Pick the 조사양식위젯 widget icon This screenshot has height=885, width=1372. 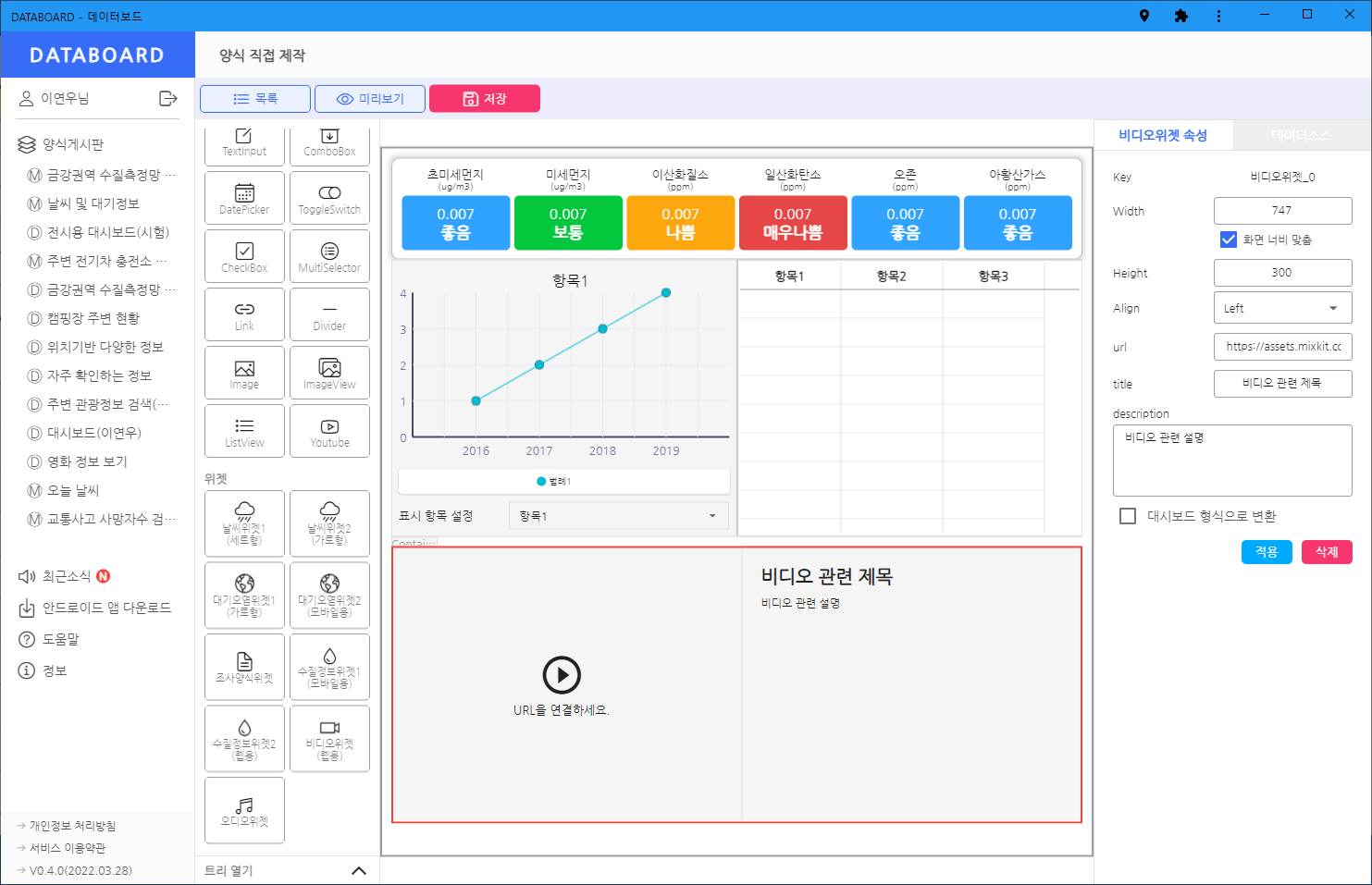244,667
